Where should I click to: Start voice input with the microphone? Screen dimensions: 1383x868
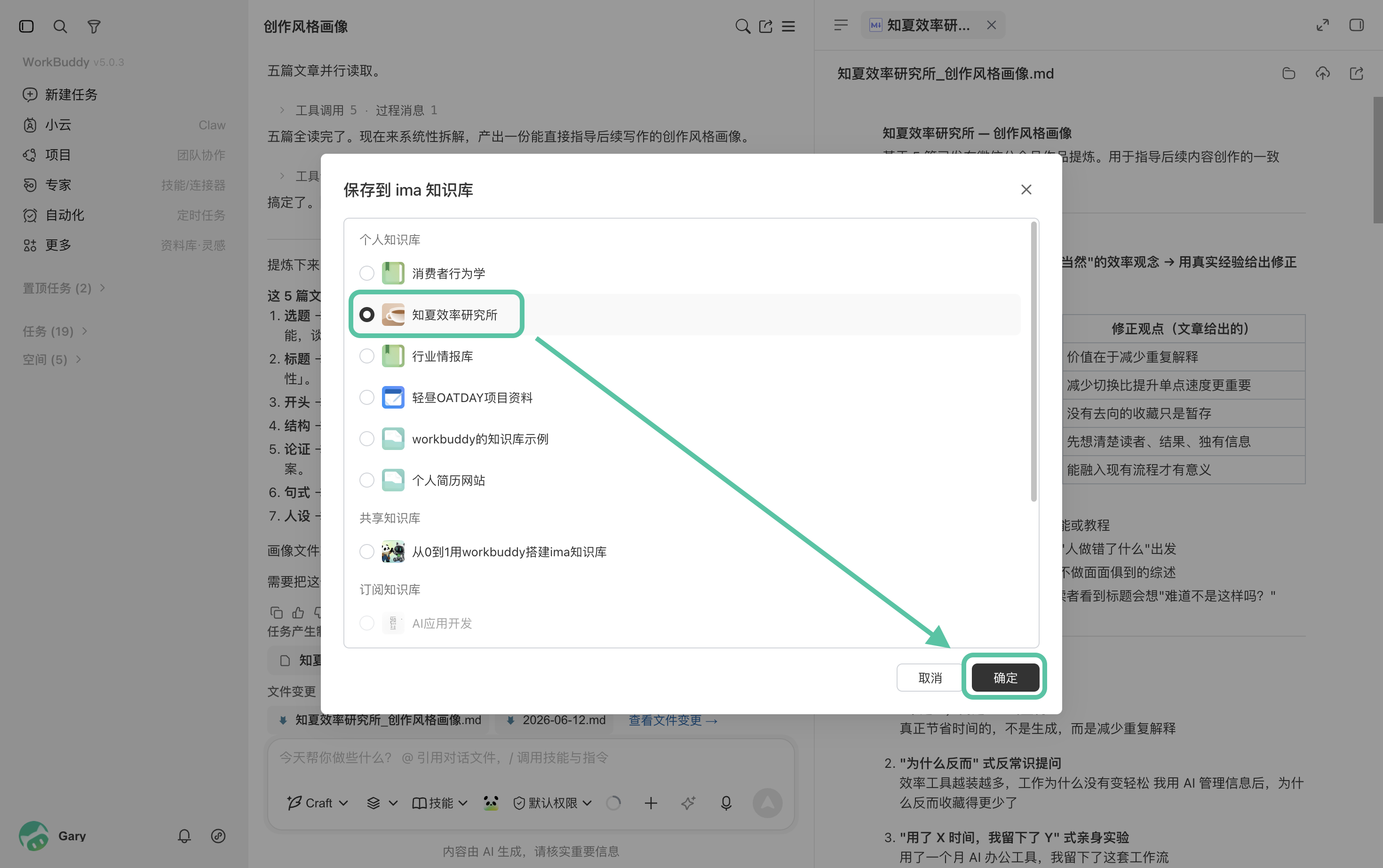pos(726,803)
